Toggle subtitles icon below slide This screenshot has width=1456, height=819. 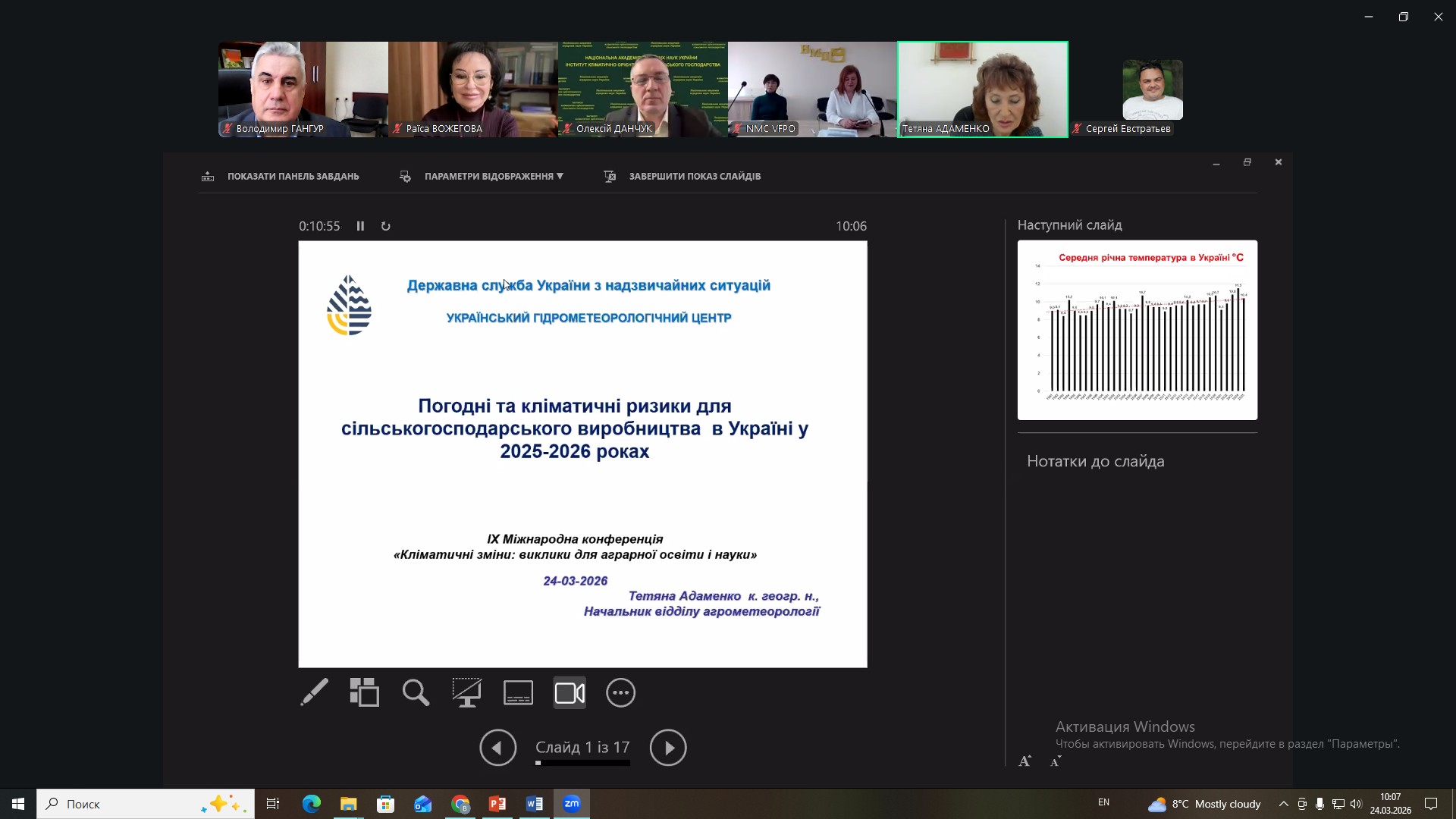[518, 692]
